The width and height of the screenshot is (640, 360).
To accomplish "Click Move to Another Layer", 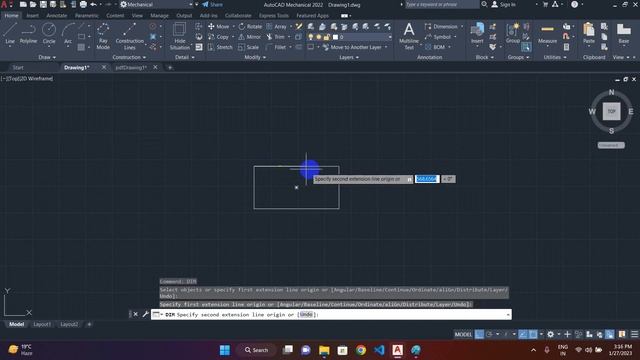I will click(352, 47).
